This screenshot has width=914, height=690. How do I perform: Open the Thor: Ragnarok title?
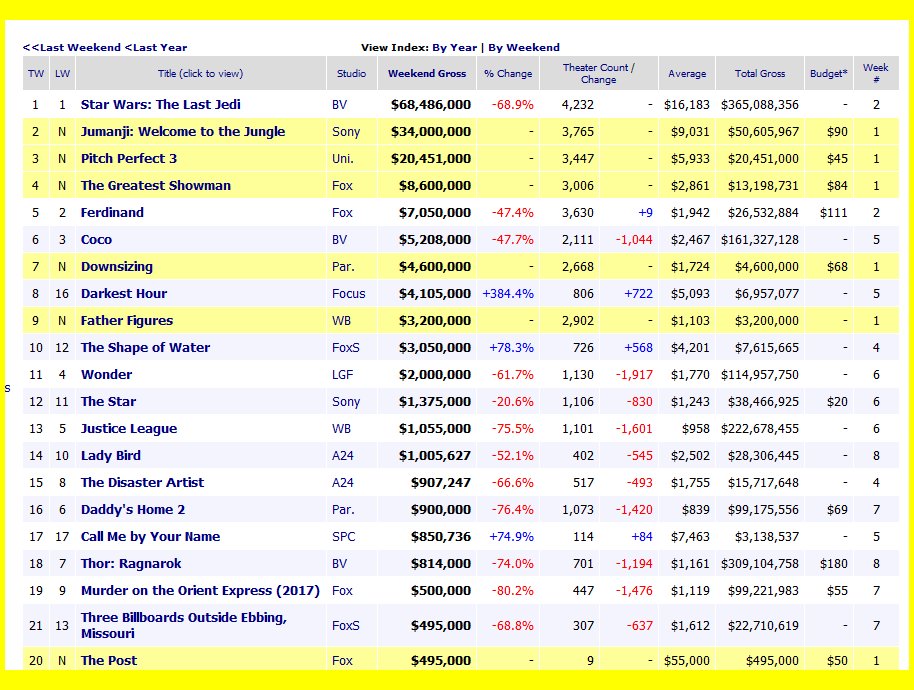click(x=131, y=564)
